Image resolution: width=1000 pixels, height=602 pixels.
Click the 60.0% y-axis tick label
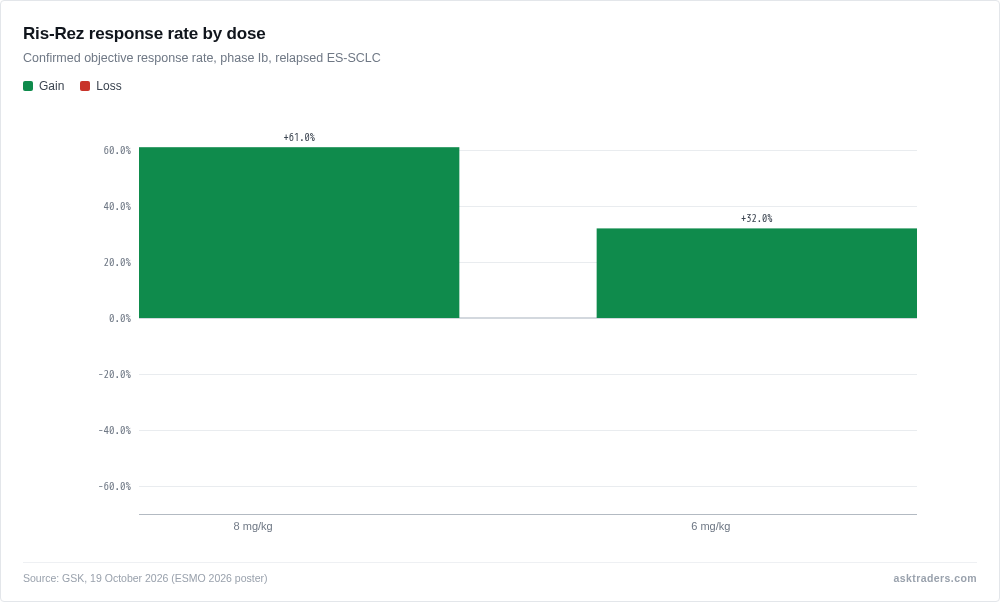click(x=117, y=150)
